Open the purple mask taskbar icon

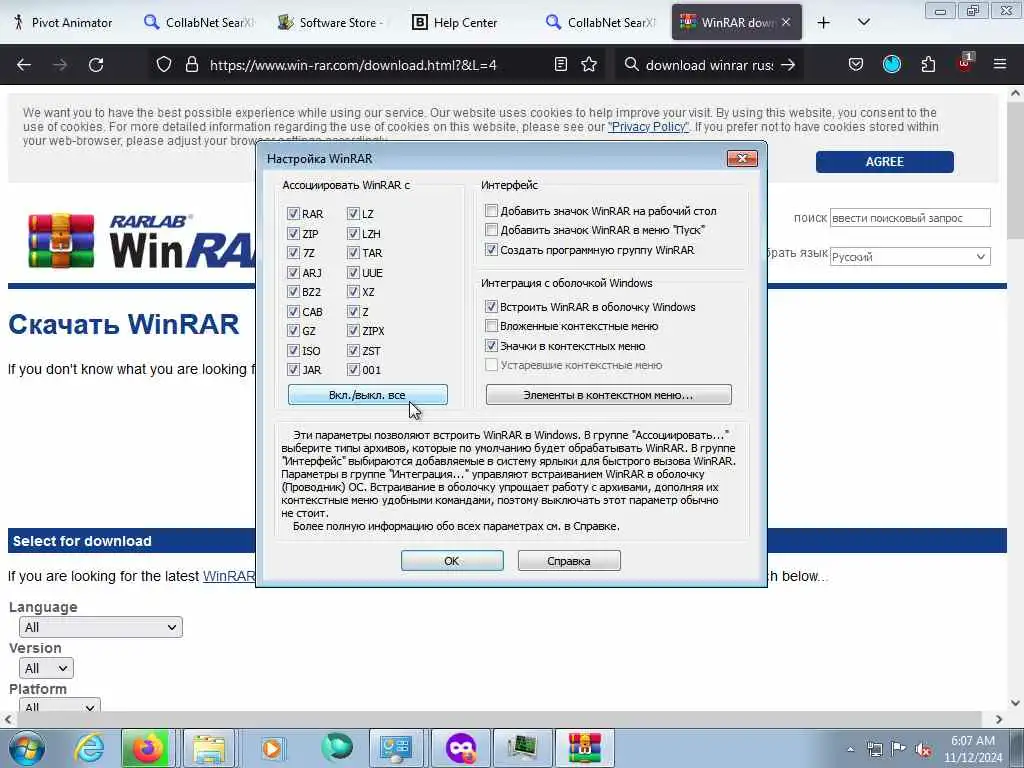pos(460,748)
